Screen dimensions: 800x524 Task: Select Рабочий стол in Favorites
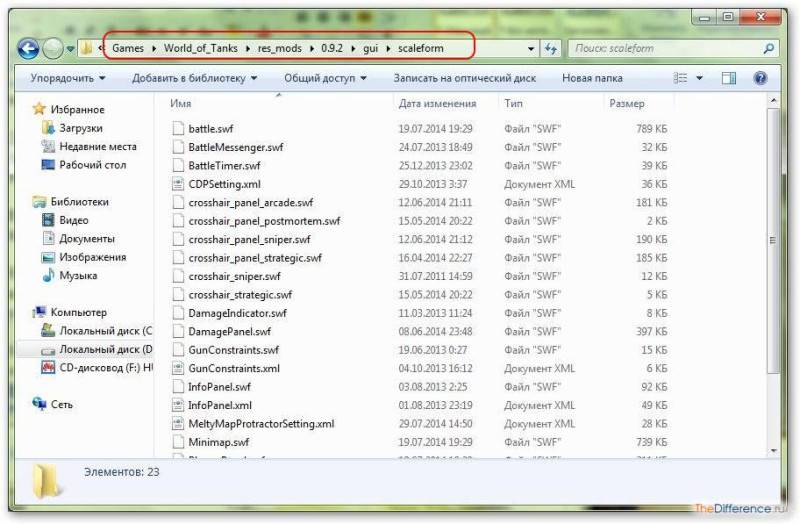92,165
